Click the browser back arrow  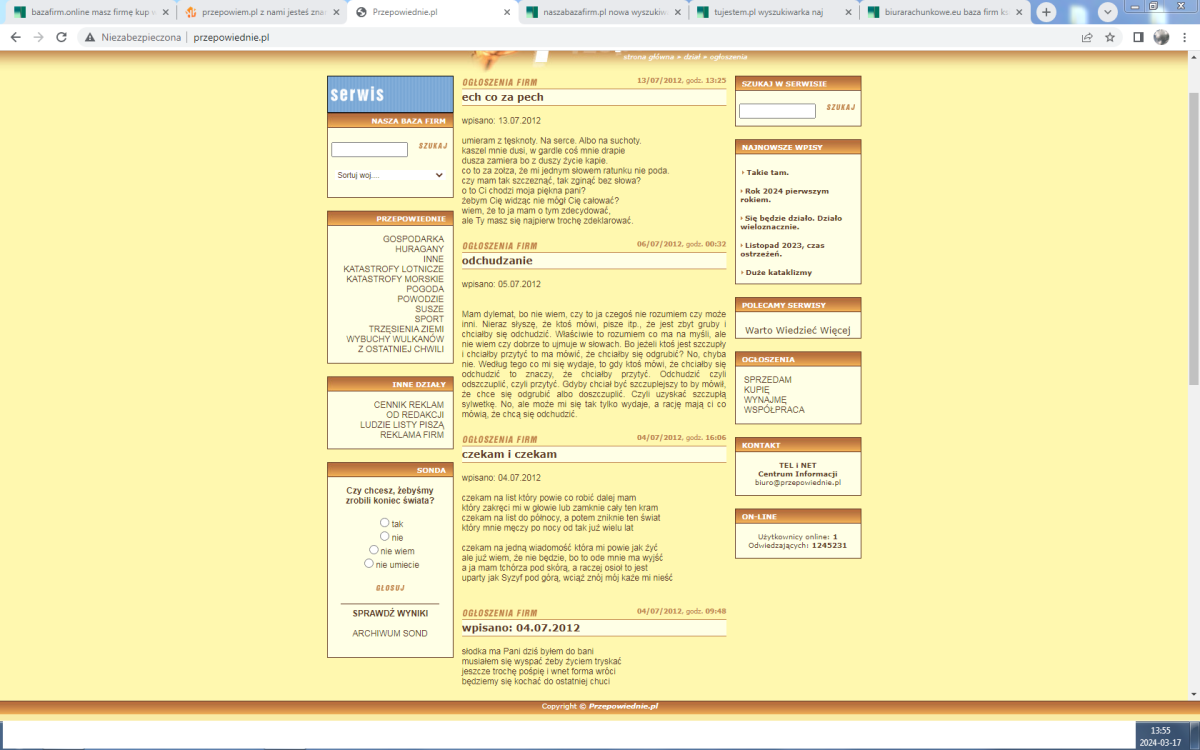pyautogui.click(x=15, y=37)
